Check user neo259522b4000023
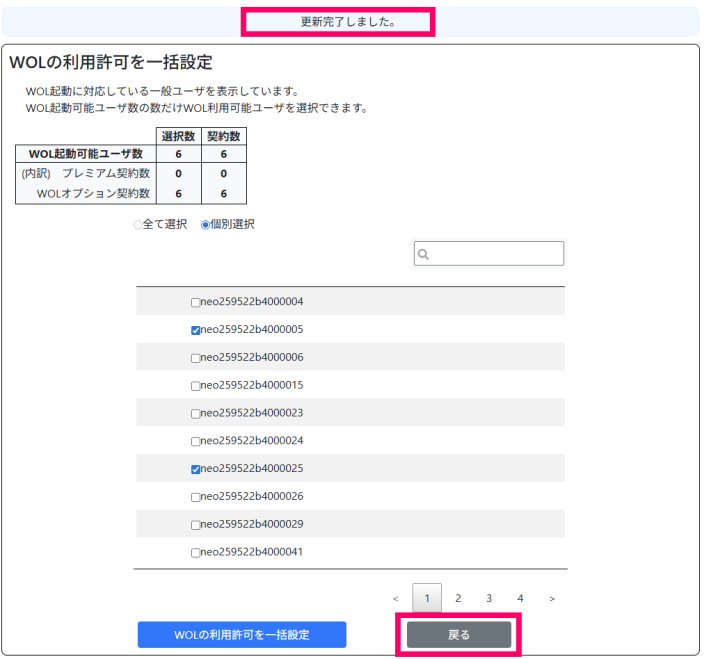The width and height of the screenshot is (704, 659). coord(195,414)
